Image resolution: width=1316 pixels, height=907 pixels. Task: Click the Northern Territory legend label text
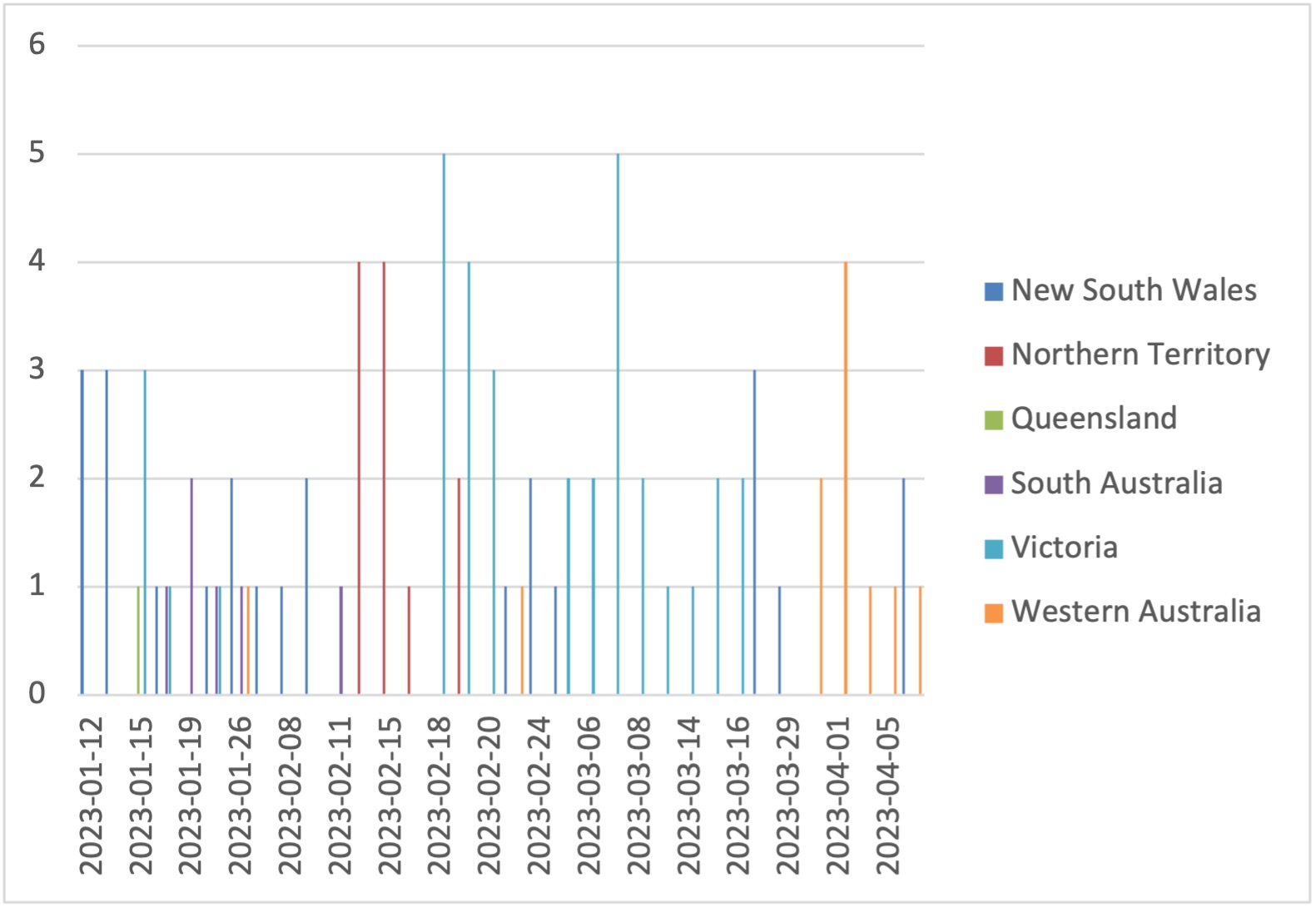click(1140, 354)
